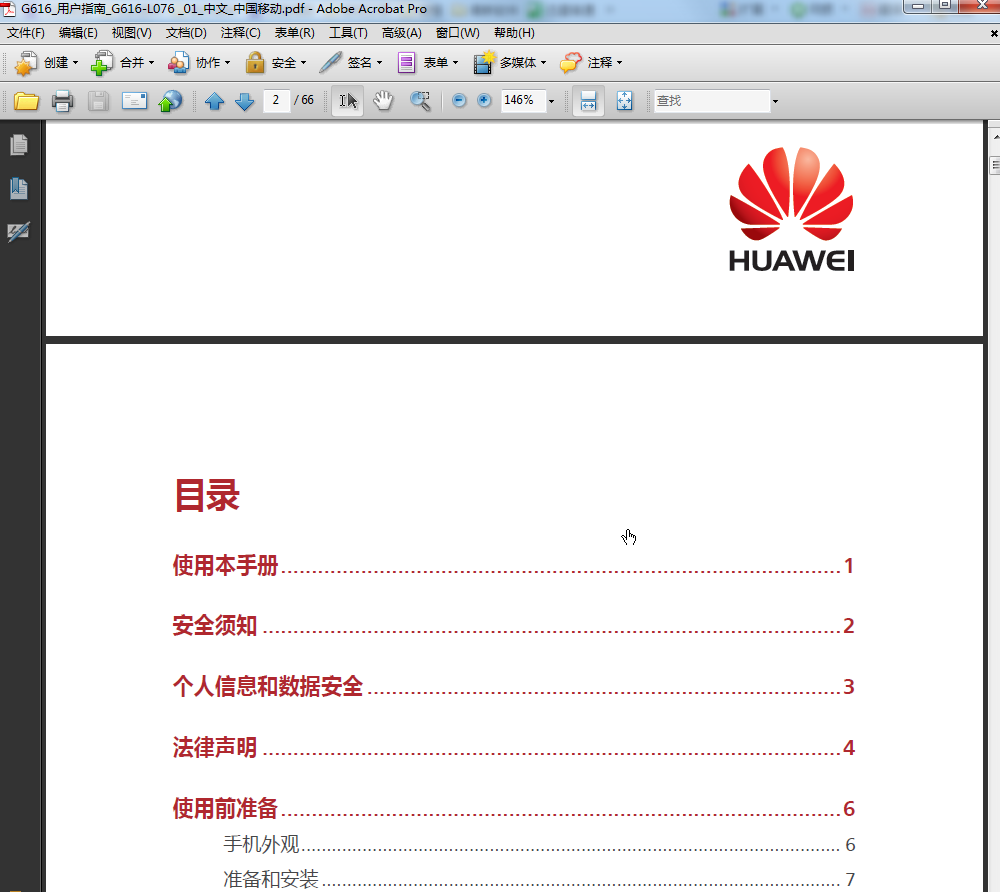
Task: Click the Zoom in plus button
Action: click(x=484, y=101)
